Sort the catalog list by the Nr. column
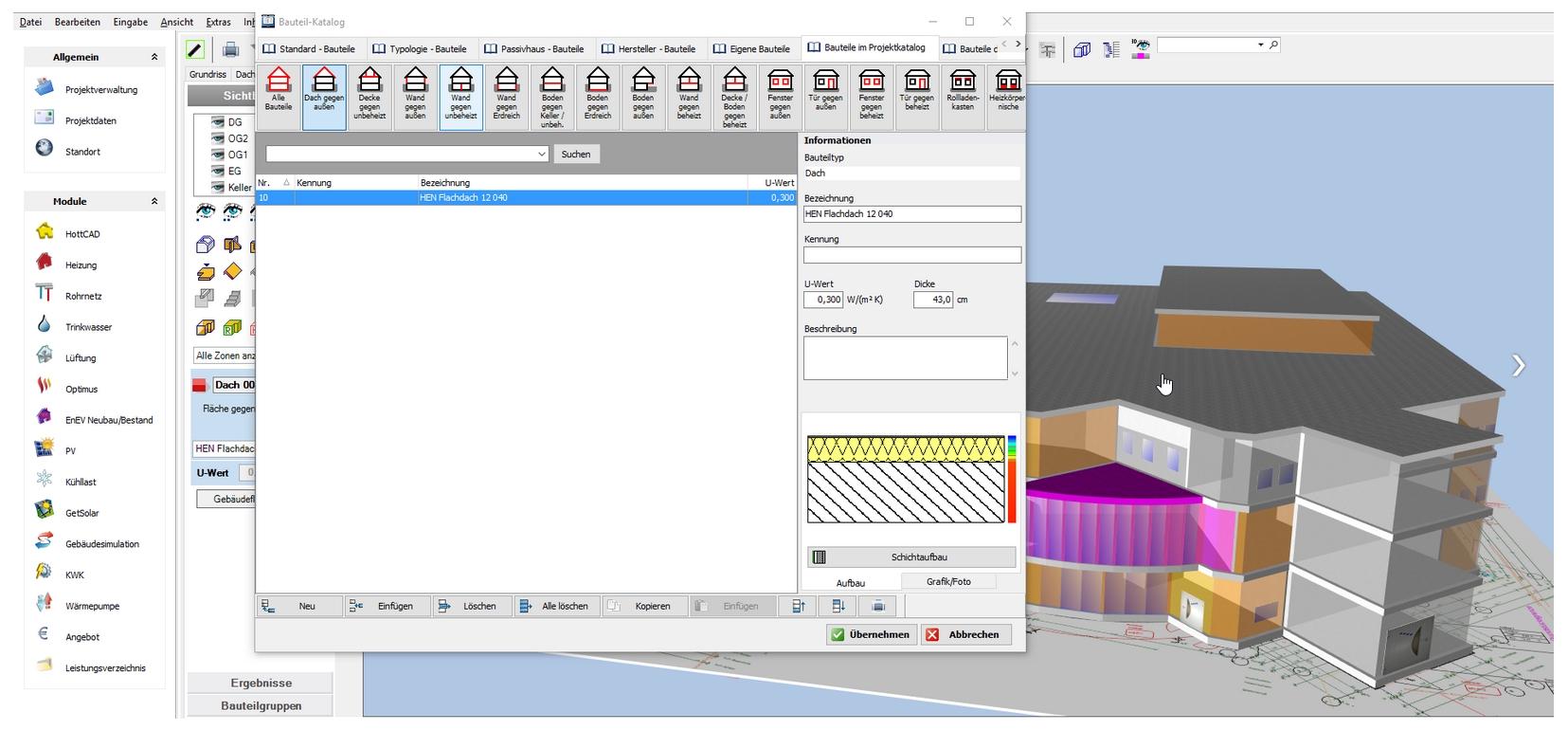The width and height of the screenshot is (1568, 730). pyautogui.click(x=275, y=182)
